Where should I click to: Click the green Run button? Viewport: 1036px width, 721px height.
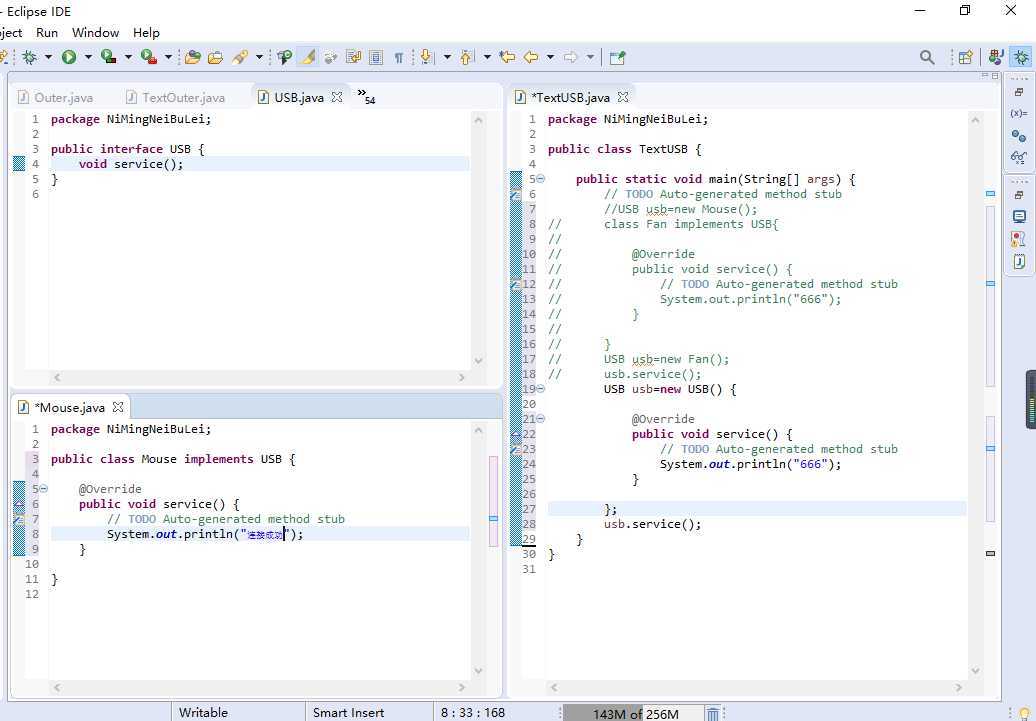point(69,57)
